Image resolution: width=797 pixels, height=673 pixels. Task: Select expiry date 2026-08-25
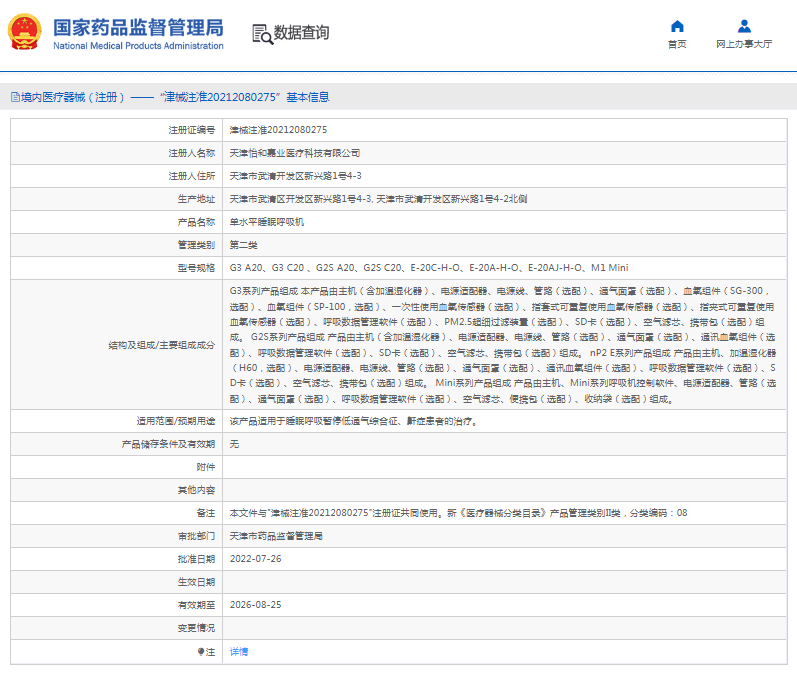255,605
